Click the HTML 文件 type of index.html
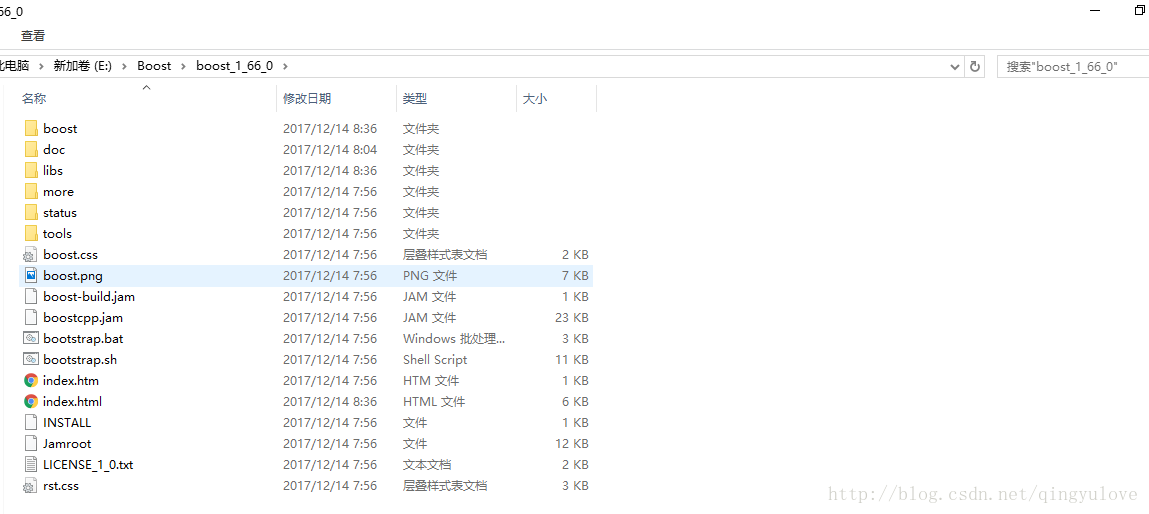1149x514 pixels. point(434,402)
